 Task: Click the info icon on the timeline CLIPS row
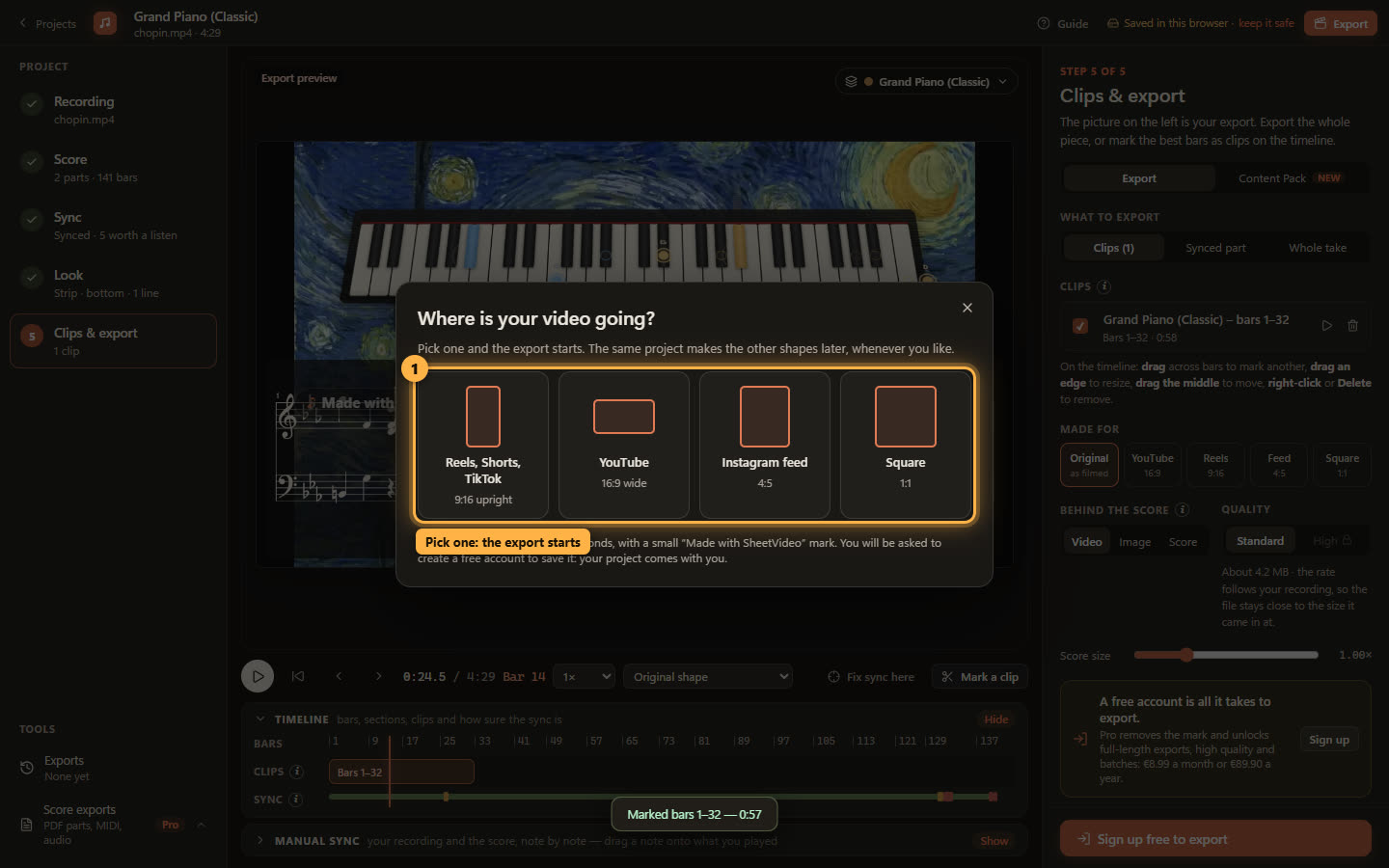[x=296, y=772]
